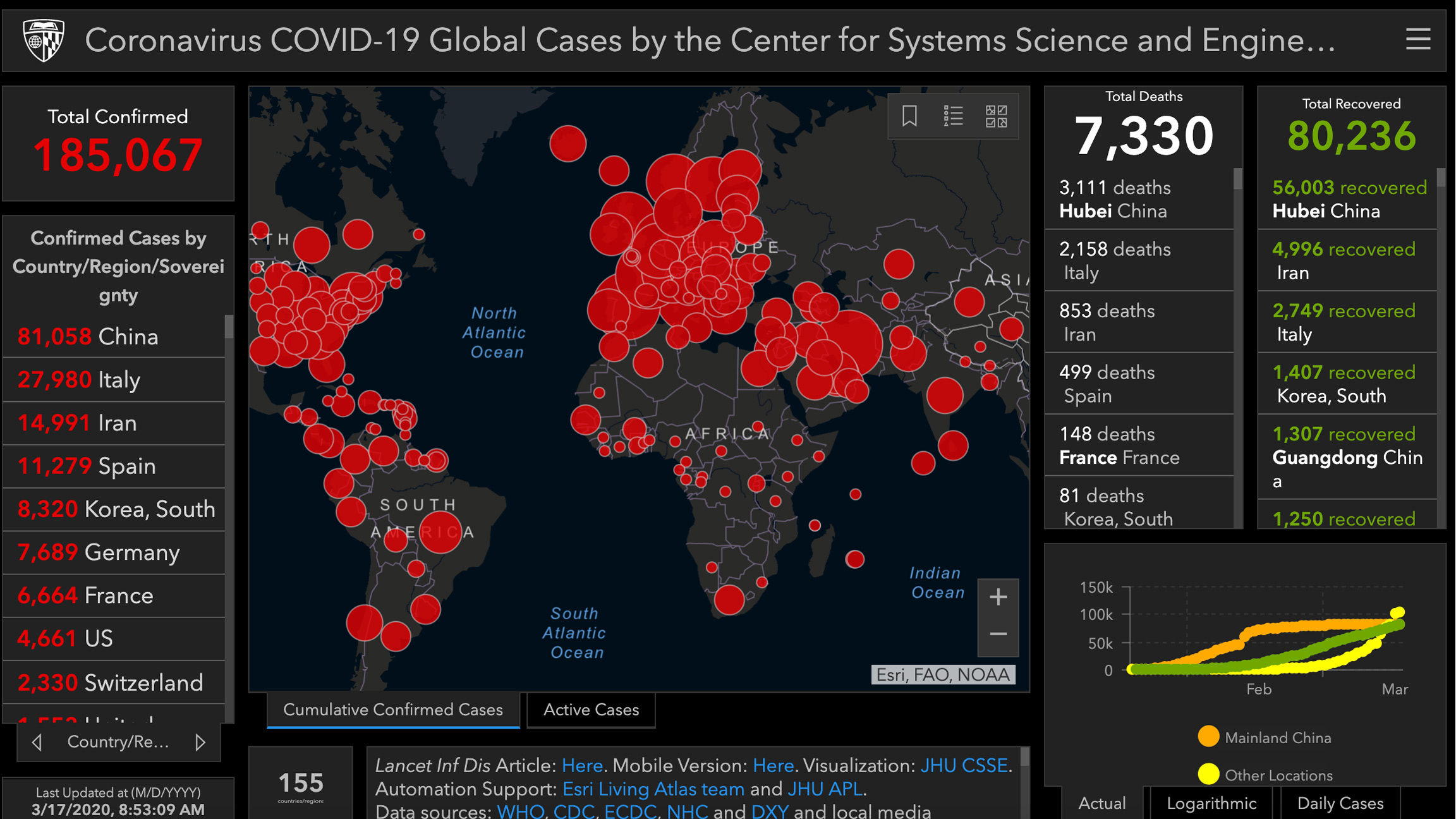The width and height of the screenshot is (1456, 819).
Task: Open the Lancet article Here link
Action: 582,765
